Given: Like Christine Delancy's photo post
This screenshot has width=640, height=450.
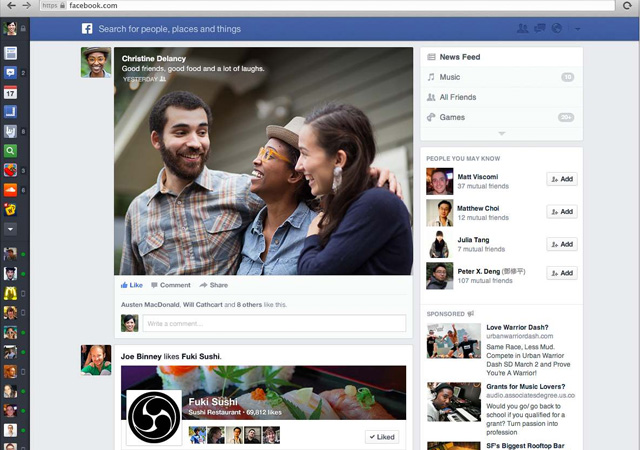Looking at the screenshot, I should pos(132,285).
